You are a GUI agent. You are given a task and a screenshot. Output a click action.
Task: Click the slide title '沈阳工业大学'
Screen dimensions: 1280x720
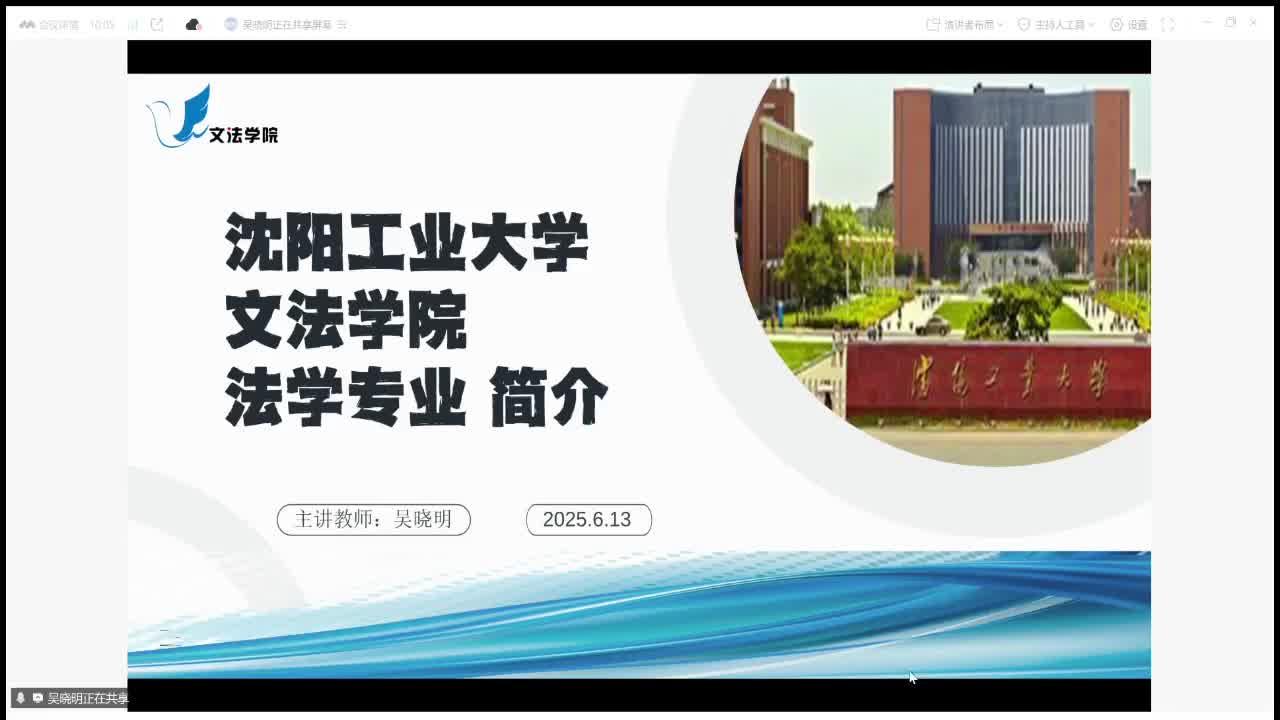407,242
